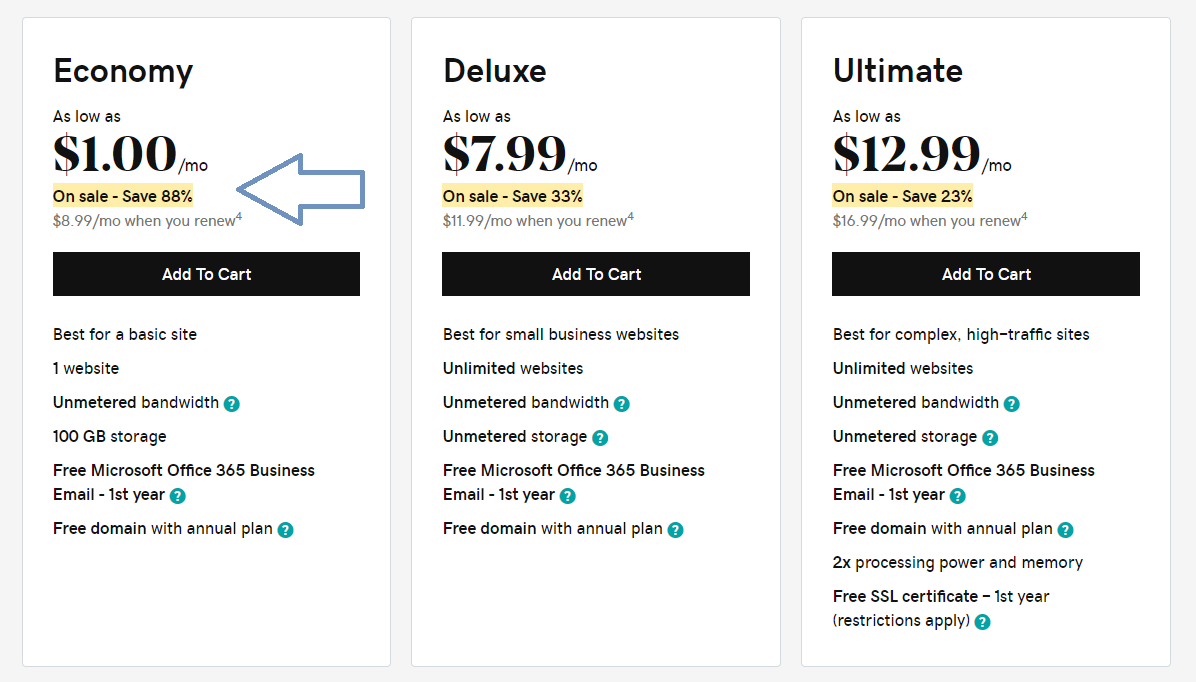Click help icon next to Economy Free domain

click(x=285, y=529)
